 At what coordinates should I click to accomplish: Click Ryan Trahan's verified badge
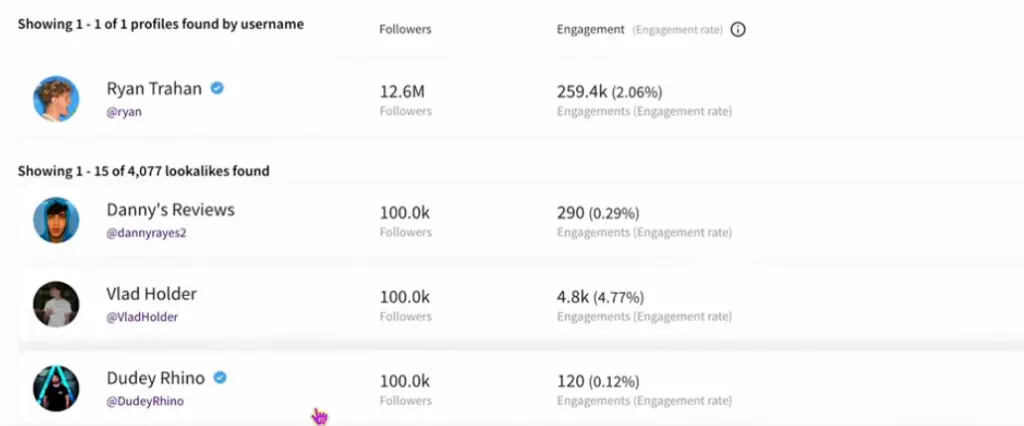(217, 88)
